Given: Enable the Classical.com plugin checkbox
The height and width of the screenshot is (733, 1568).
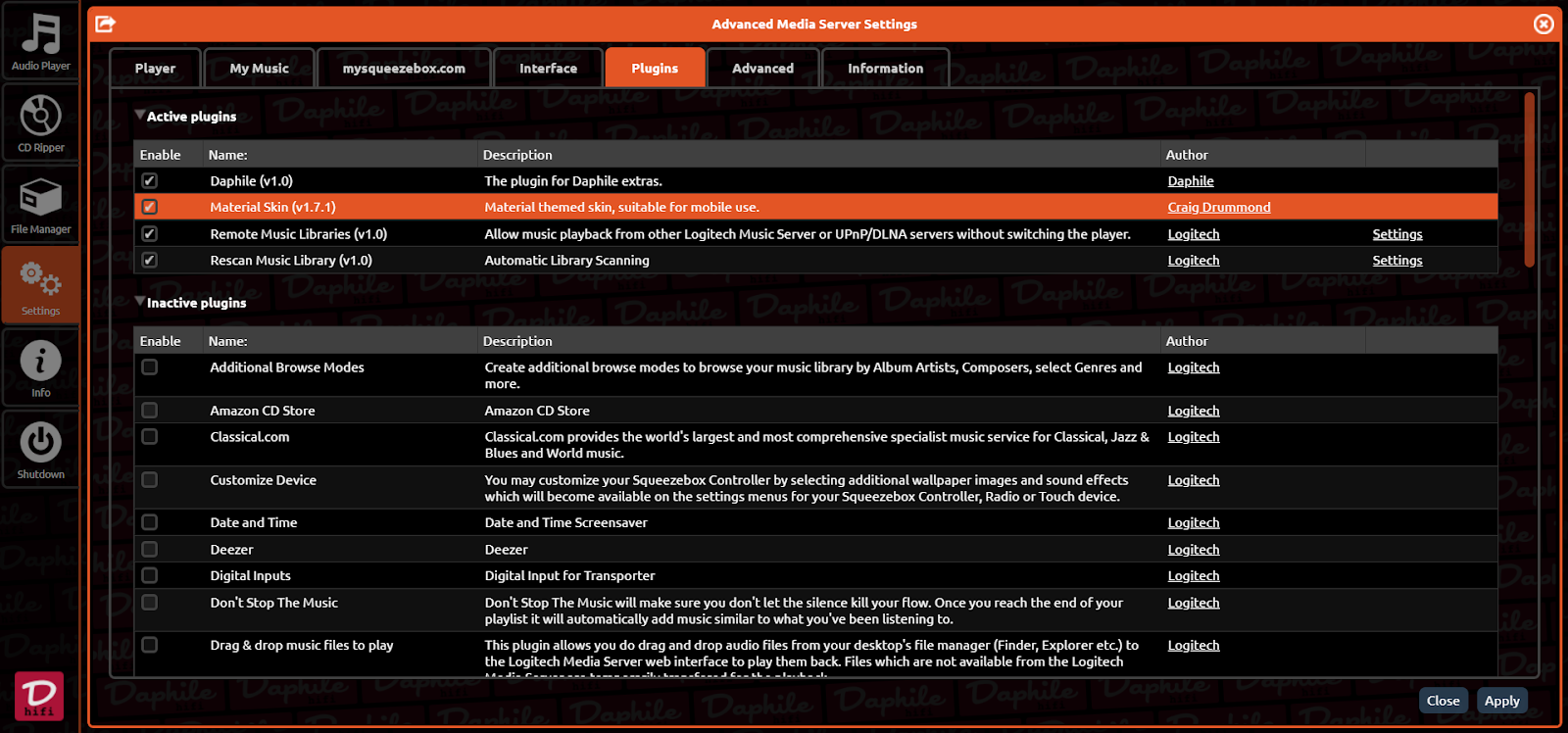Looking at the screenshot, I should 150,436.
